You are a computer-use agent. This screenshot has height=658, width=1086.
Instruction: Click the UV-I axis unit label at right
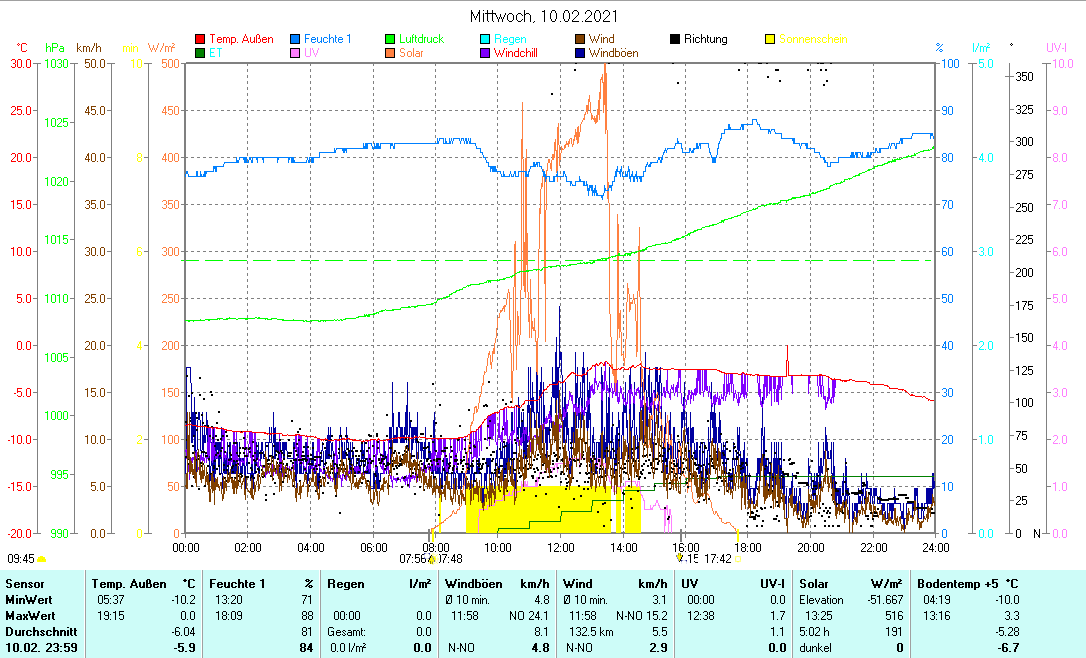point(1056,47)
